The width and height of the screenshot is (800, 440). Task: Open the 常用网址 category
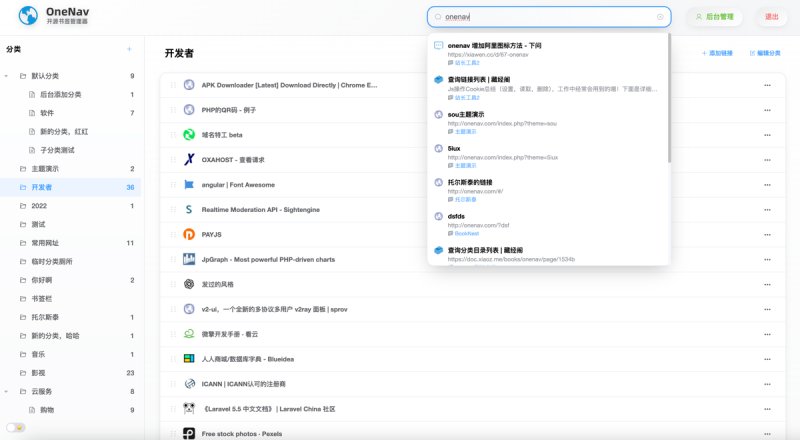click(45, 243)
